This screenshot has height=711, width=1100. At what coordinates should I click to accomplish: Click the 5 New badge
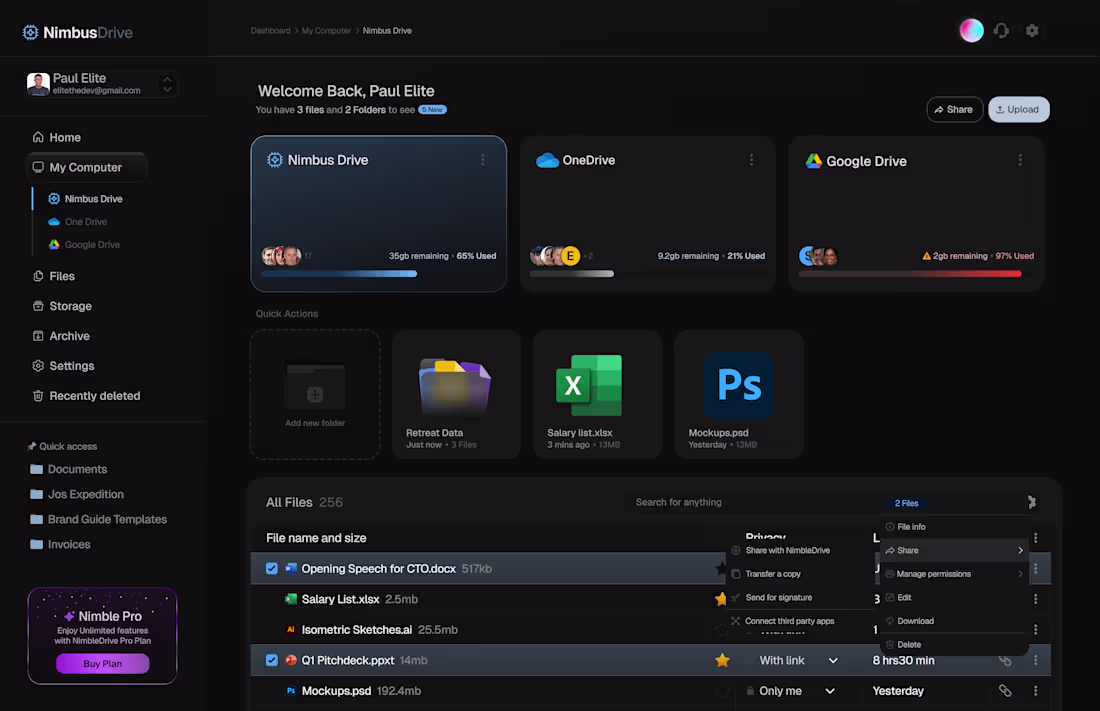tap(432, 109)
